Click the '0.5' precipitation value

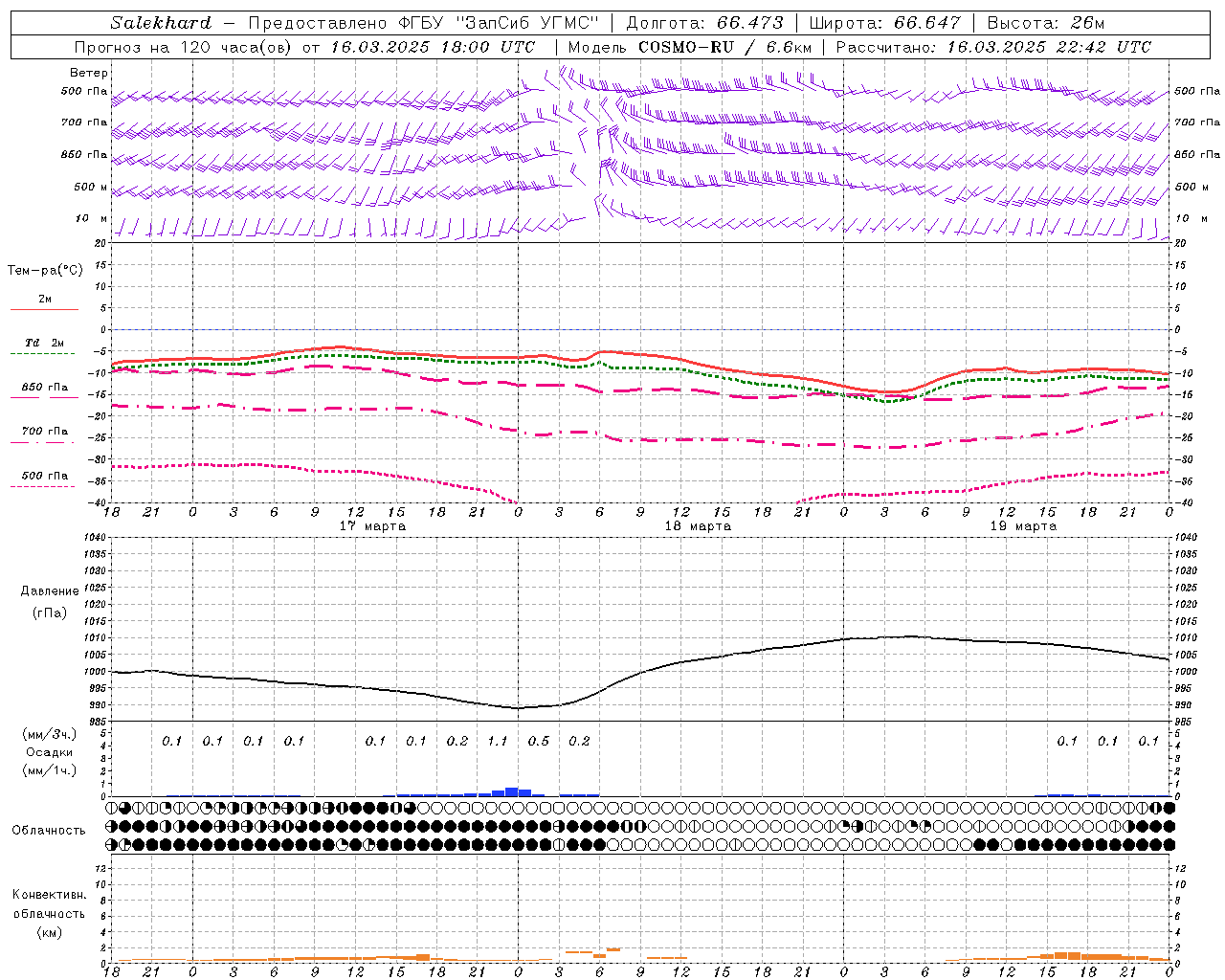click(x=539, y=741)
